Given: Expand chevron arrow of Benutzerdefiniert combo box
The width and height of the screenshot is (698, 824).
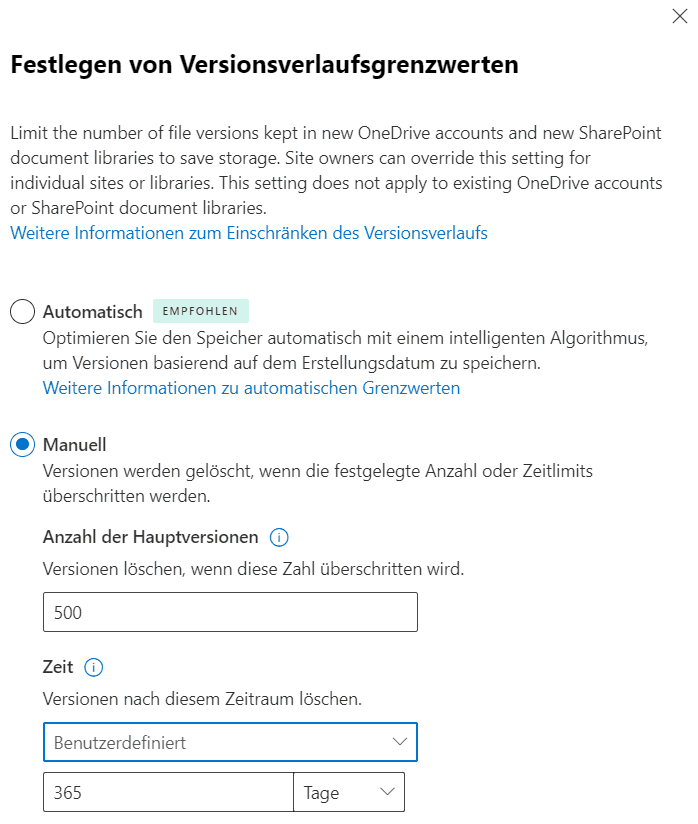Looking at the screenshot, I should [x=399, y=742].
